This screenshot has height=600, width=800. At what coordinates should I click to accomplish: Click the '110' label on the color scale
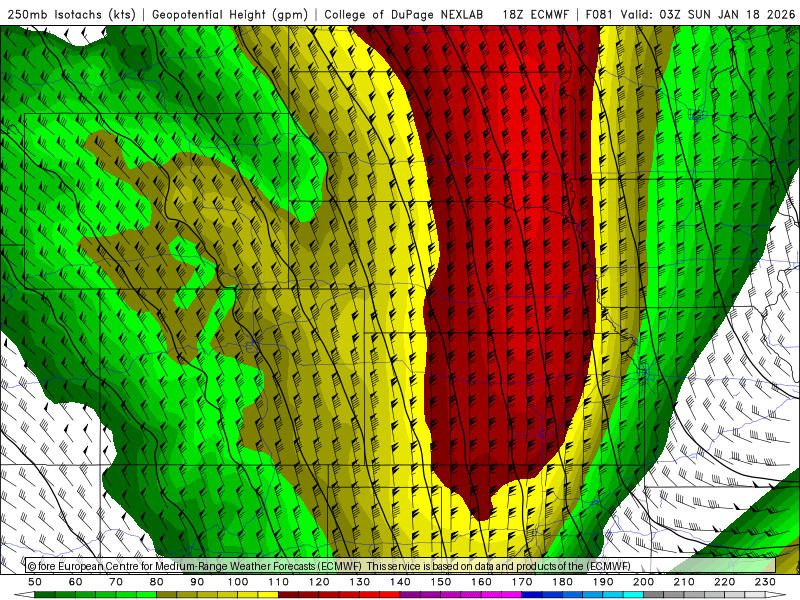point(279,582)
